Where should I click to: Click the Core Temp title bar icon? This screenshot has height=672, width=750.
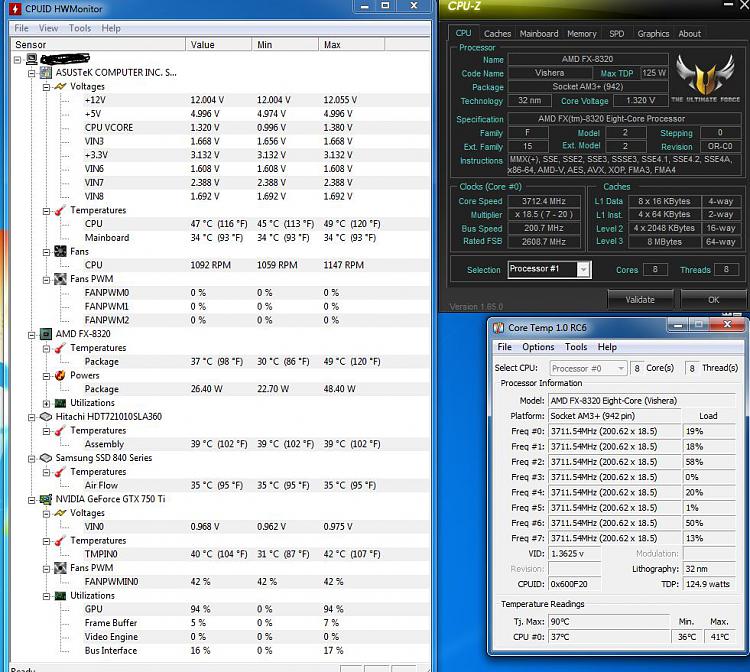[x=498, y=328]
